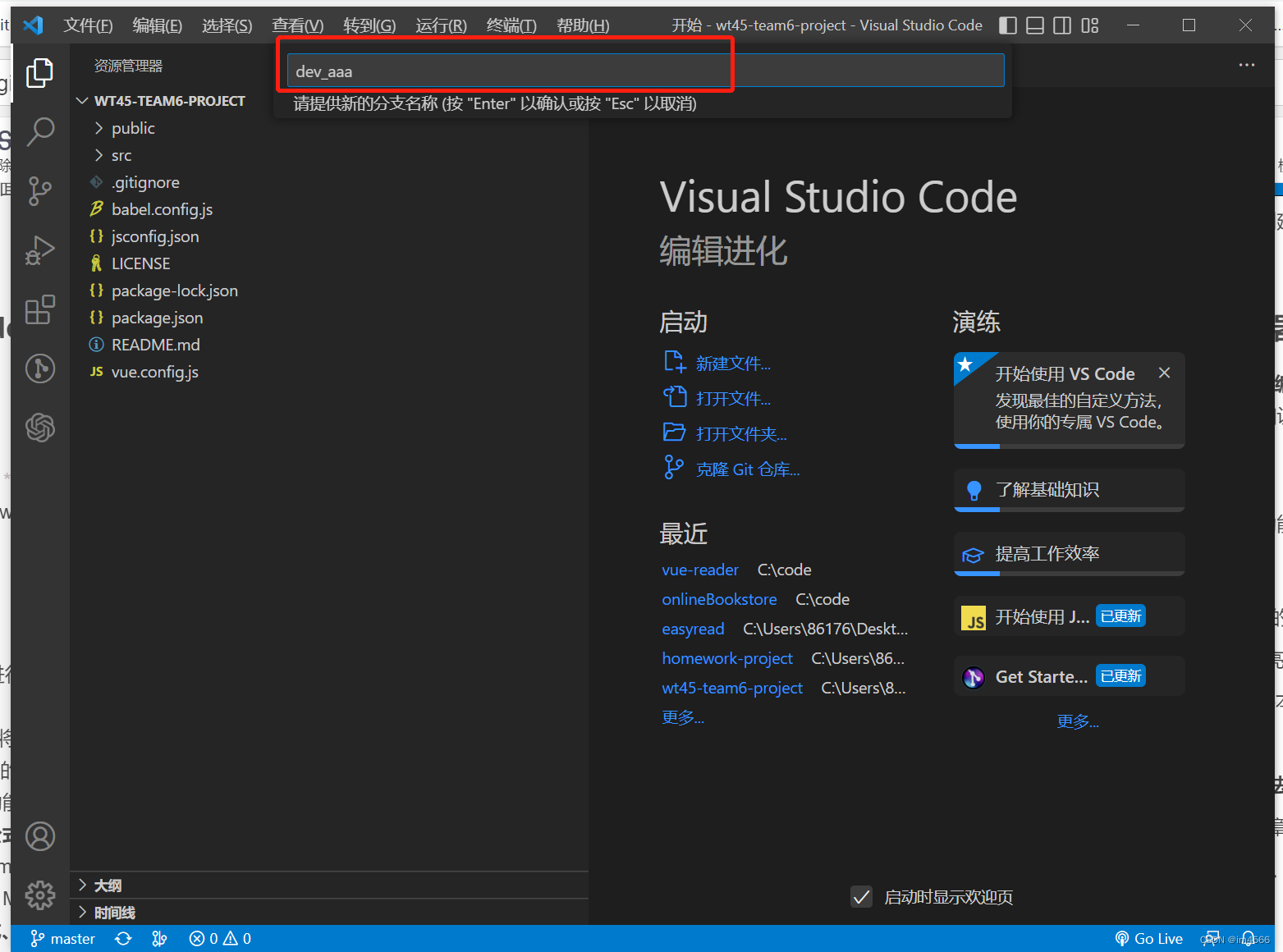
Task: Click the VS Code logo icon
Action: 33,25
